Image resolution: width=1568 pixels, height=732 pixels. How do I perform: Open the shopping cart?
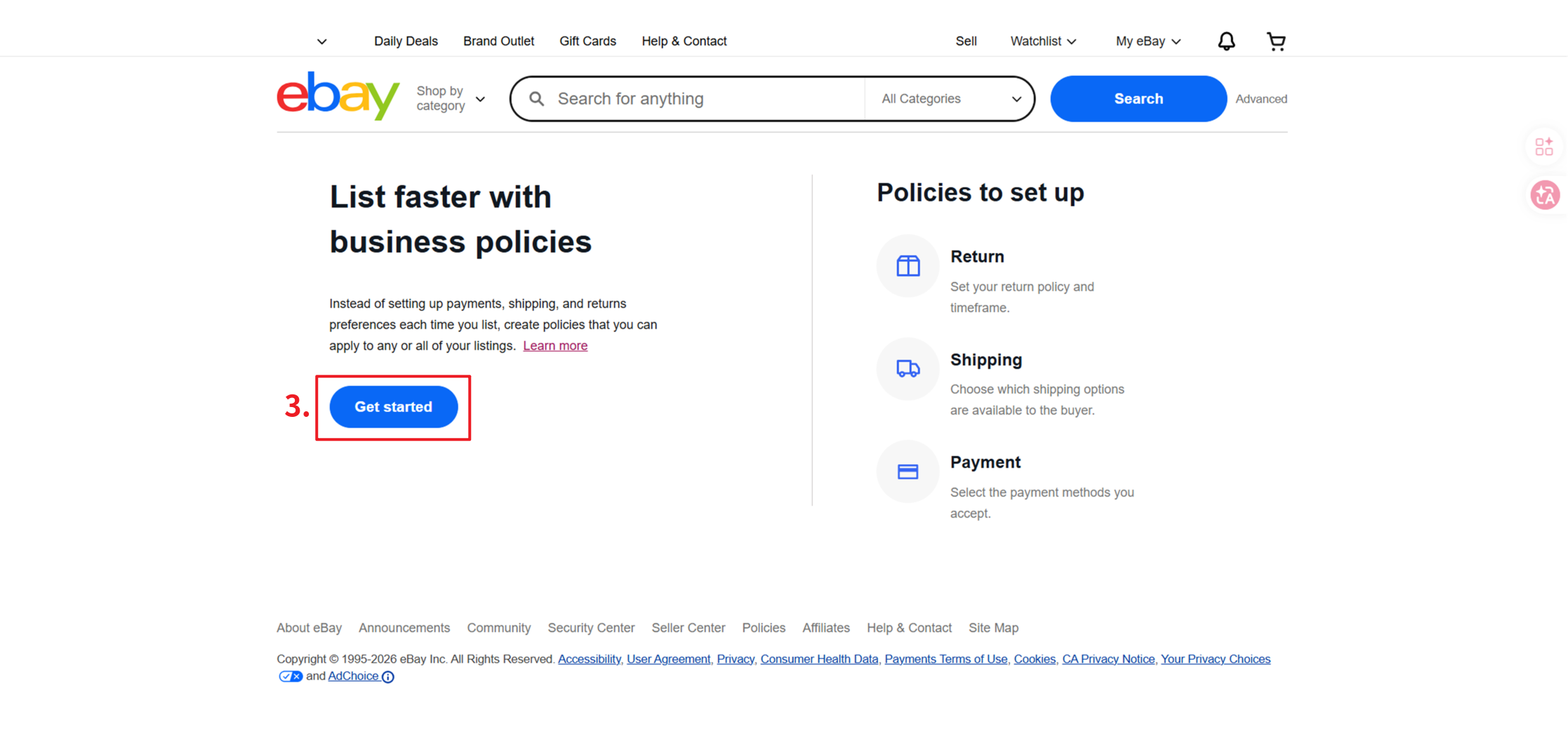(x=1275, y=41)
